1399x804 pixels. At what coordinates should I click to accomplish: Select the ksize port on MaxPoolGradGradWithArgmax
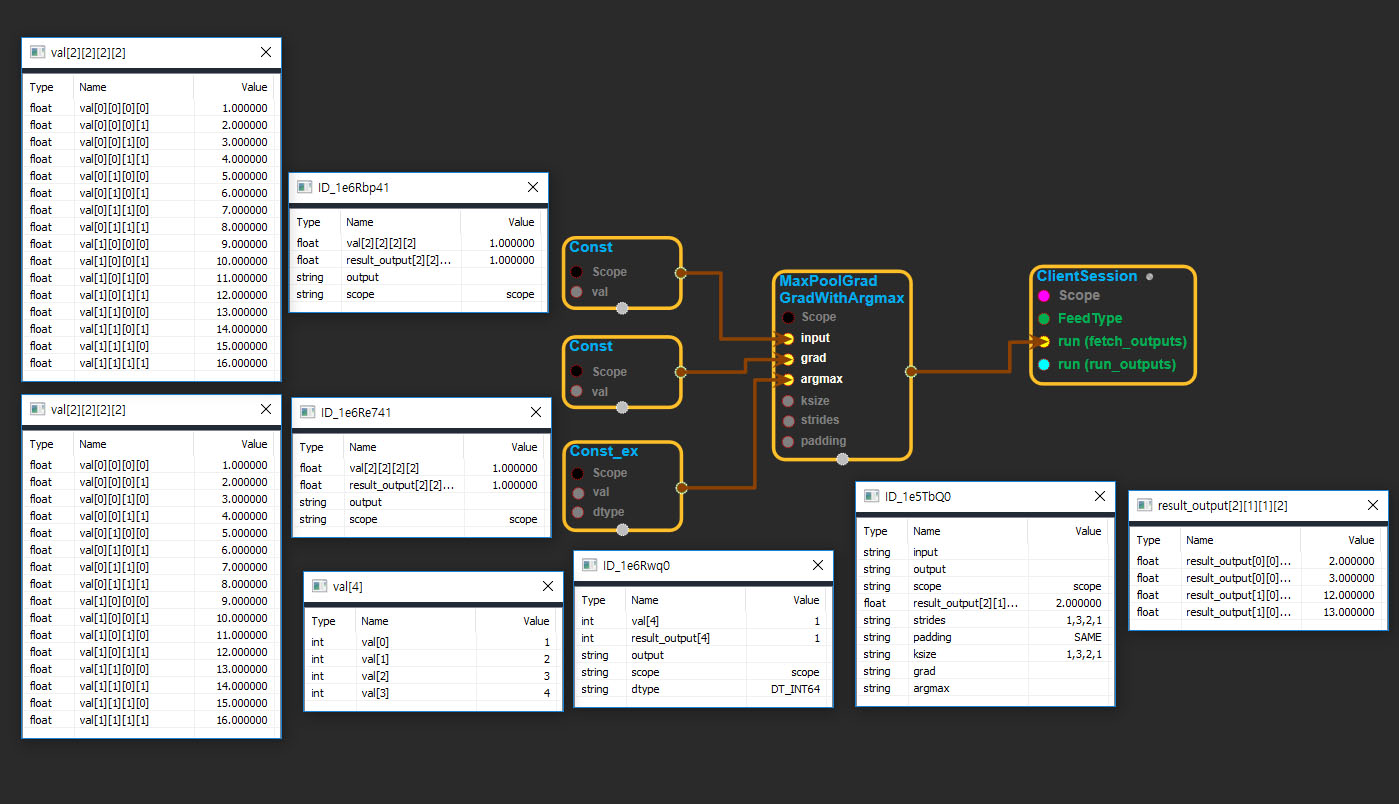coord(788,401)
